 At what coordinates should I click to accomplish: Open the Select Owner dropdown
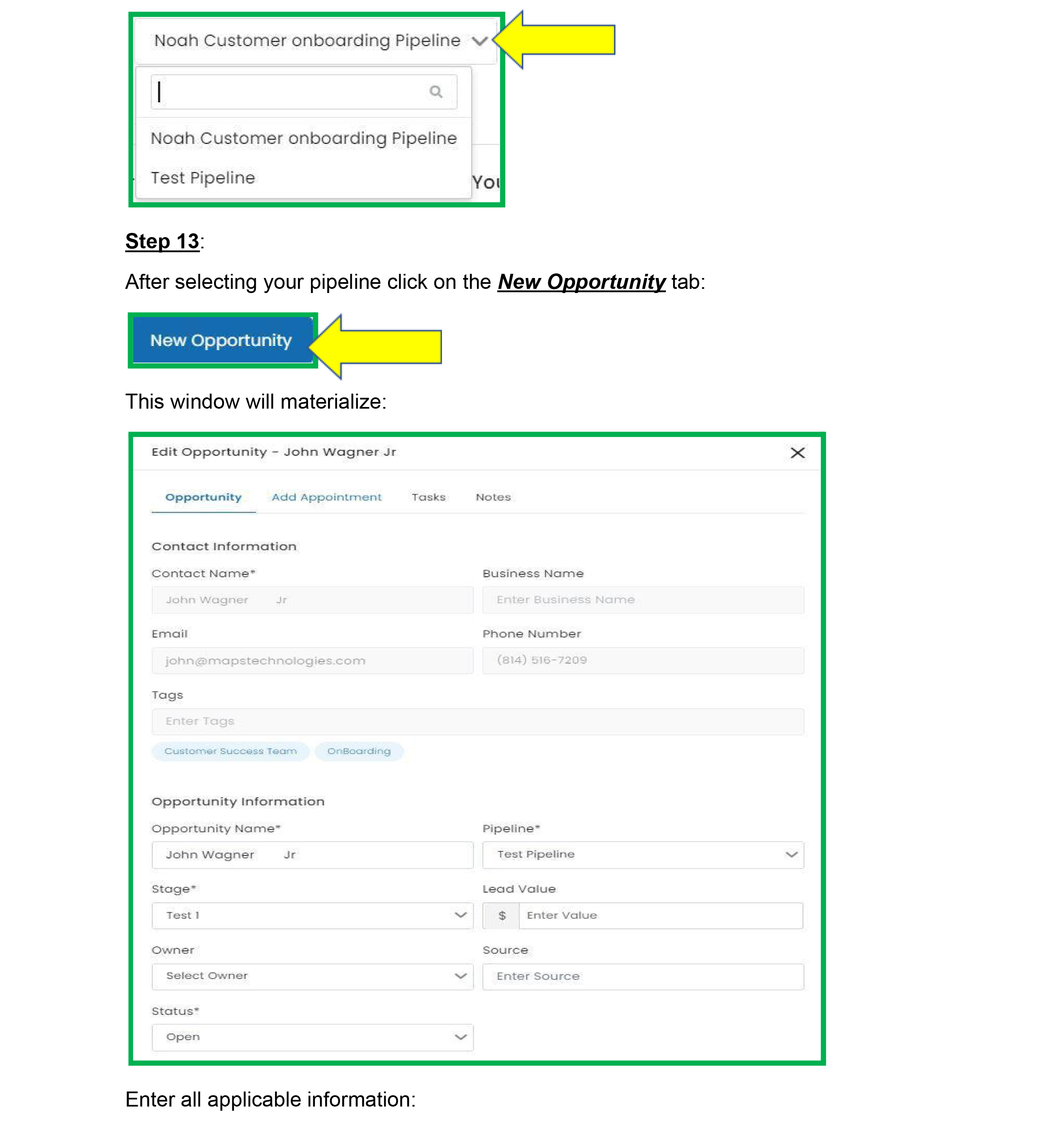click(x=312, y=975)
